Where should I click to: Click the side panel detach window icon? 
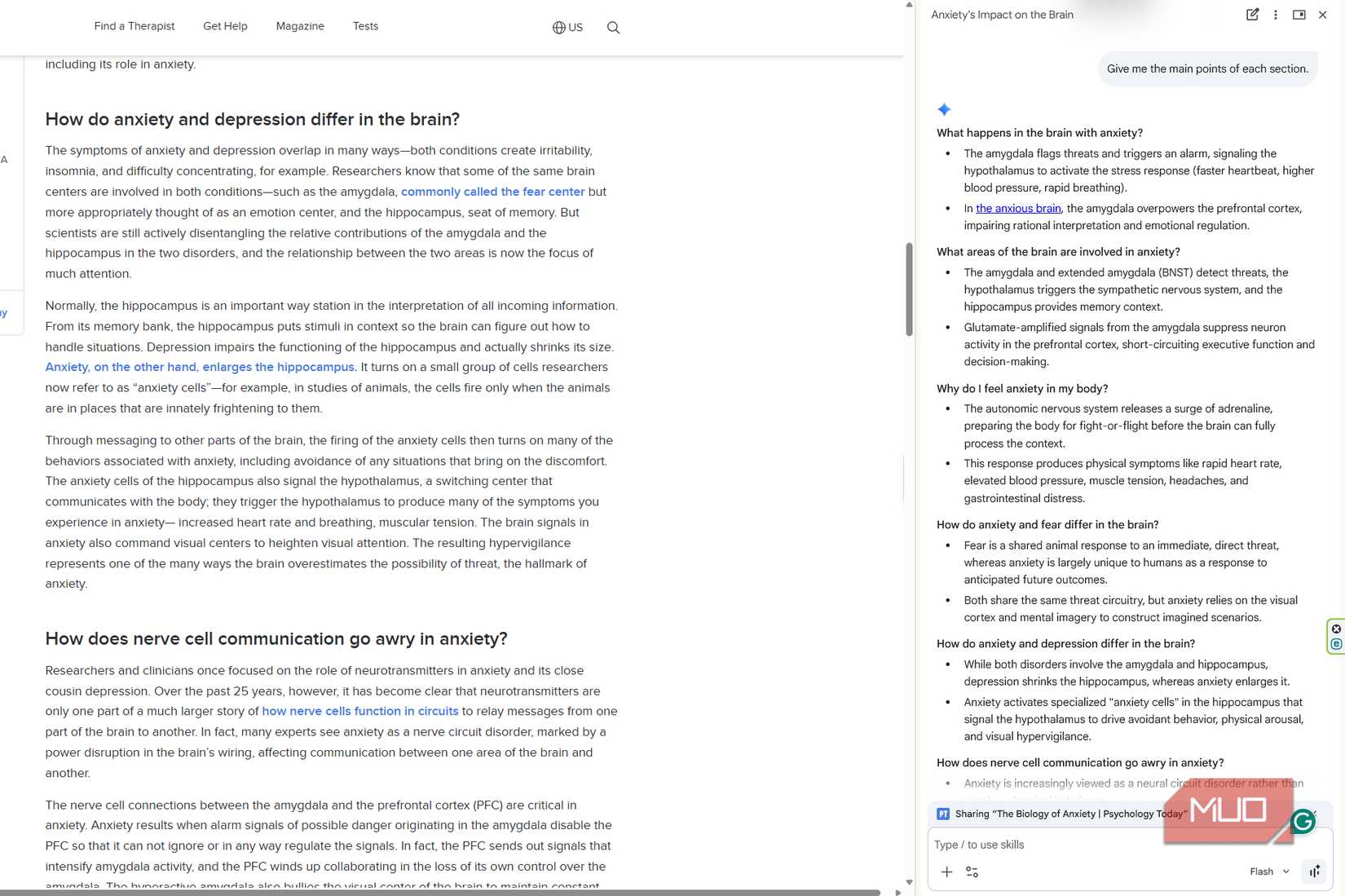(1299, 15)
